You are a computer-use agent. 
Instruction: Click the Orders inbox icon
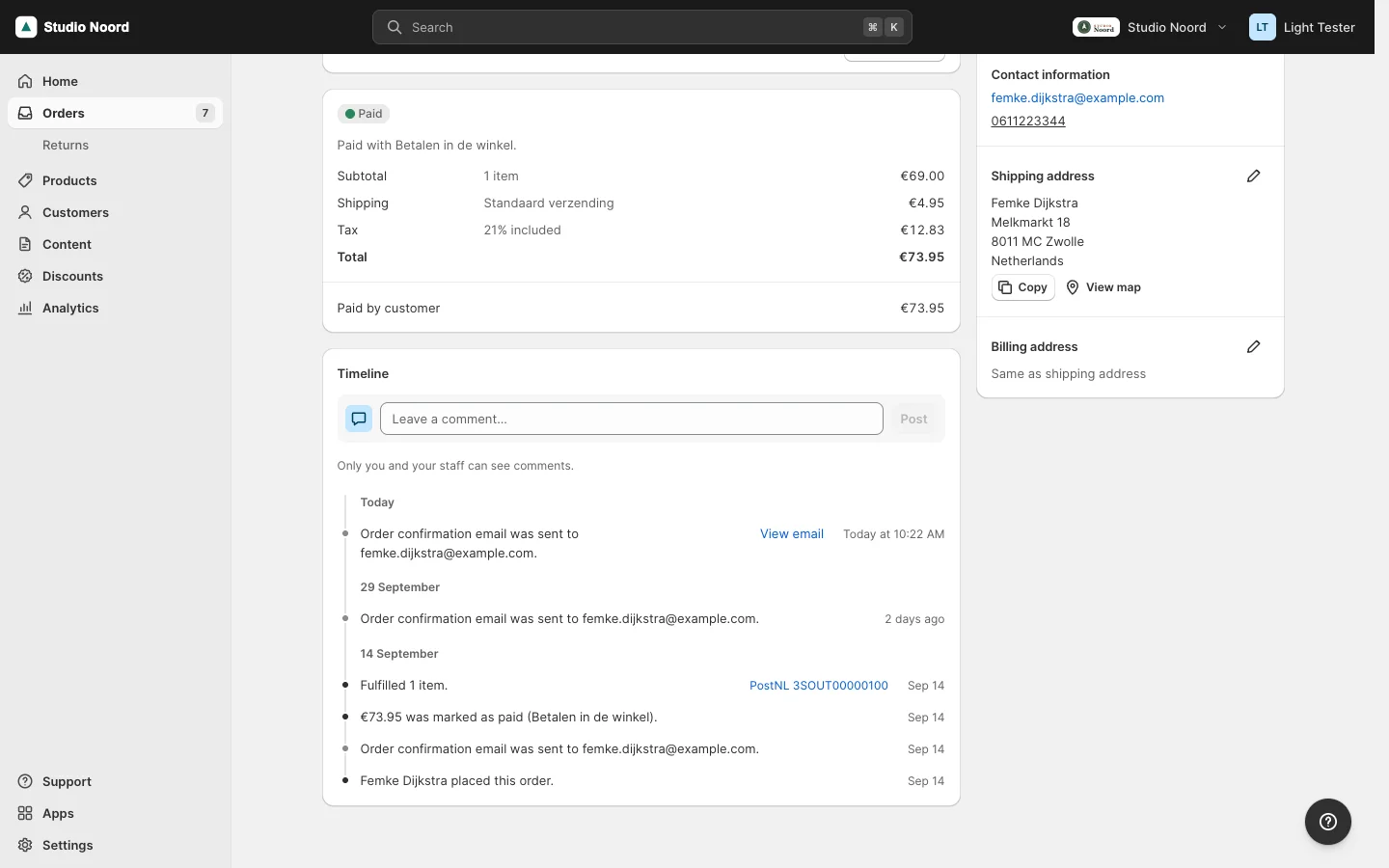[25, 113]
